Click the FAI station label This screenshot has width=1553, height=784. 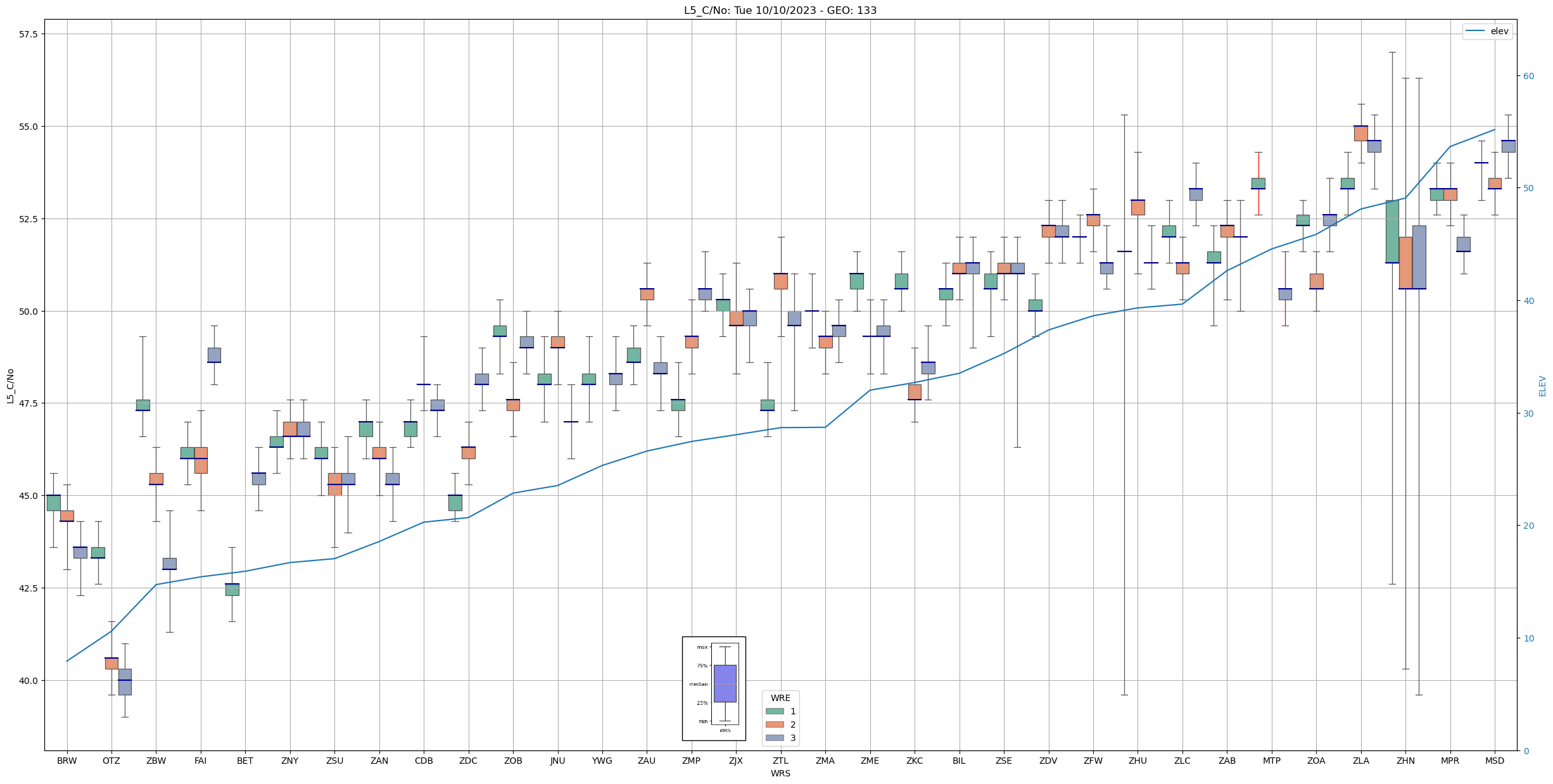pos(201,761)
